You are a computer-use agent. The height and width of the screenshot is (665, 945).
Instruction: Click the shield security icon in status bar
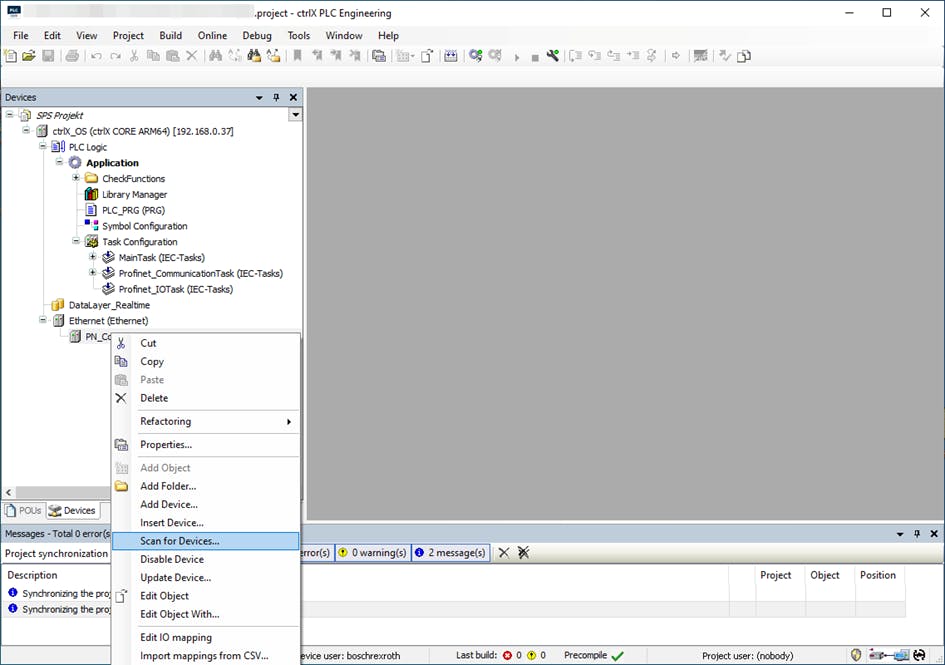[x=856, y=656]
